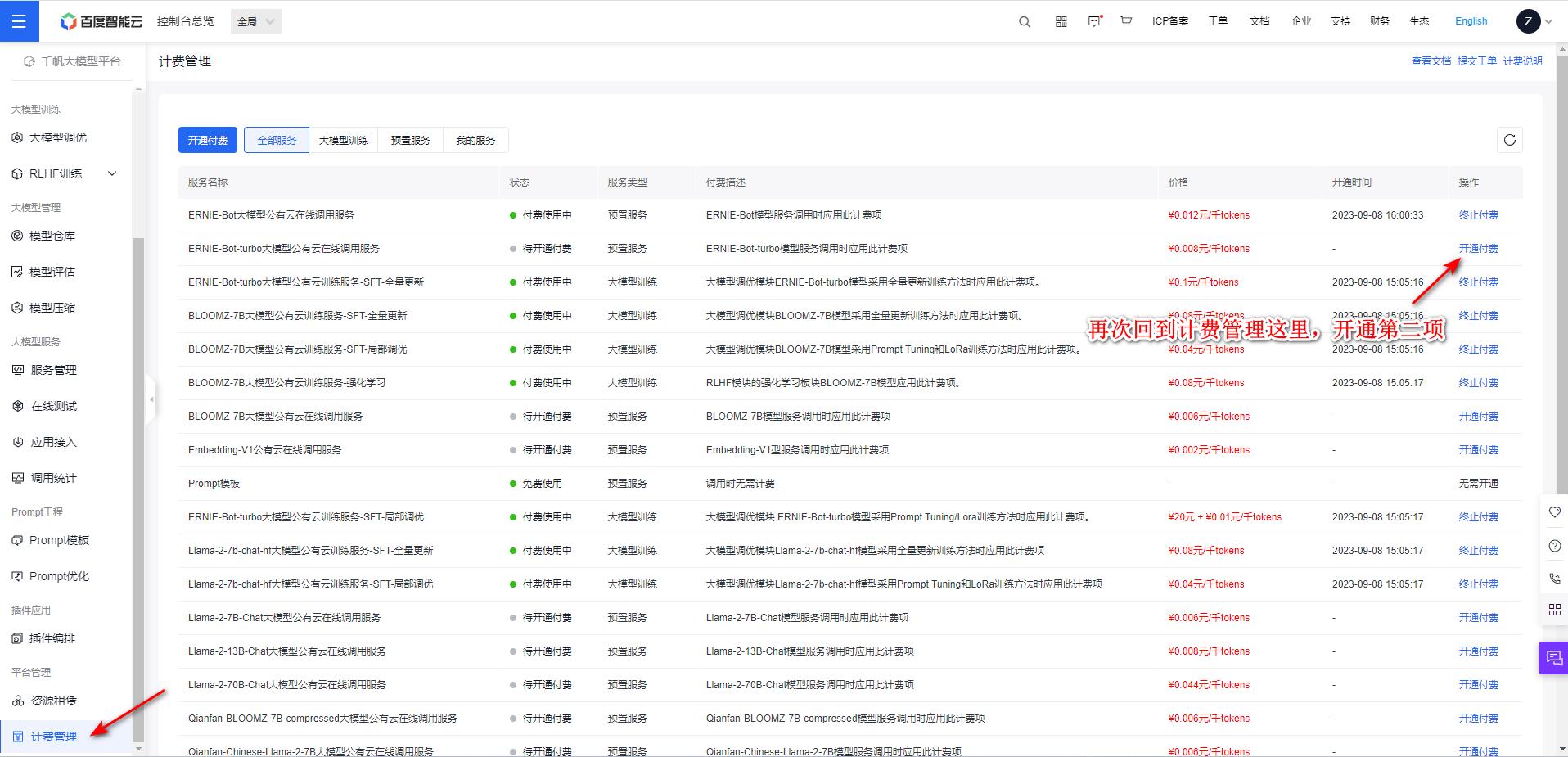Viewport: 1568px width, 757px height.
Task: Click 终止付费 for ERNIE-Bot online service
Action: (1478, 215)
